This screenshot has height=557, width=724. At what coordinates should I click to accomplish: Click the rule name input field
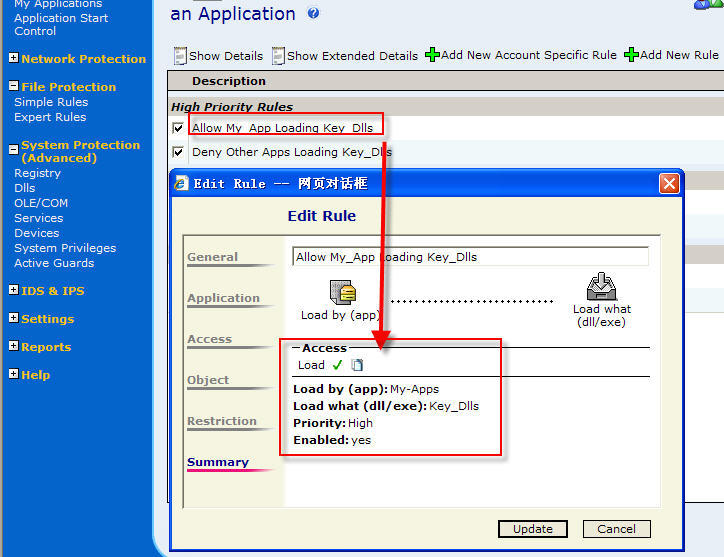[x=470, y=257]
